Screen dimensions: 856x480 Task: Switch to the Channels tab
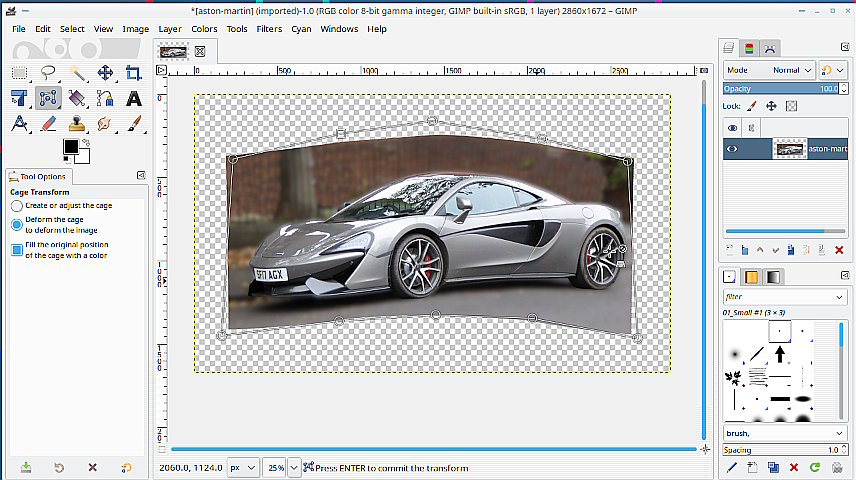coord(749,47)
